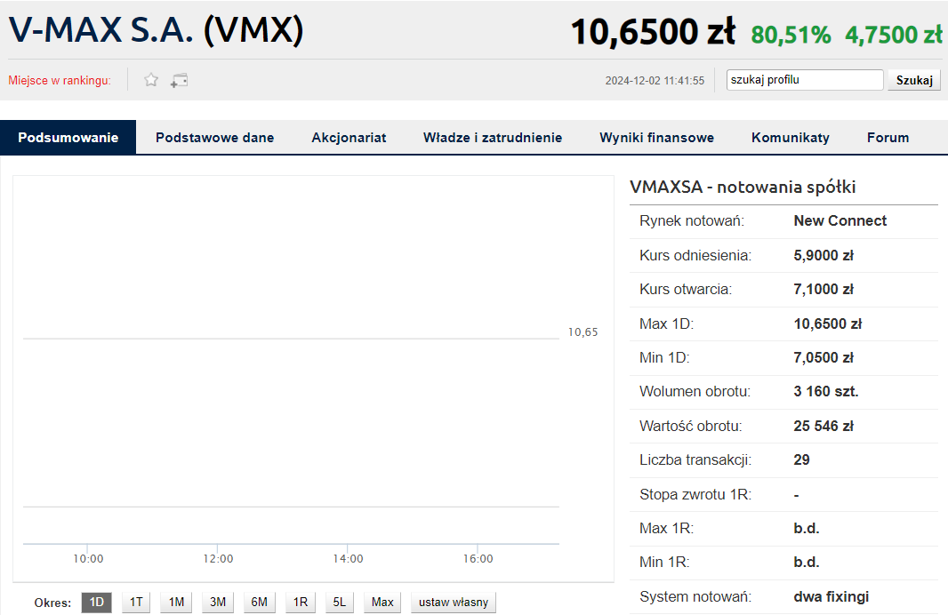Switch to Podstawowe dane tab
This screenshot has width=948, height=615.
[215, 137]
